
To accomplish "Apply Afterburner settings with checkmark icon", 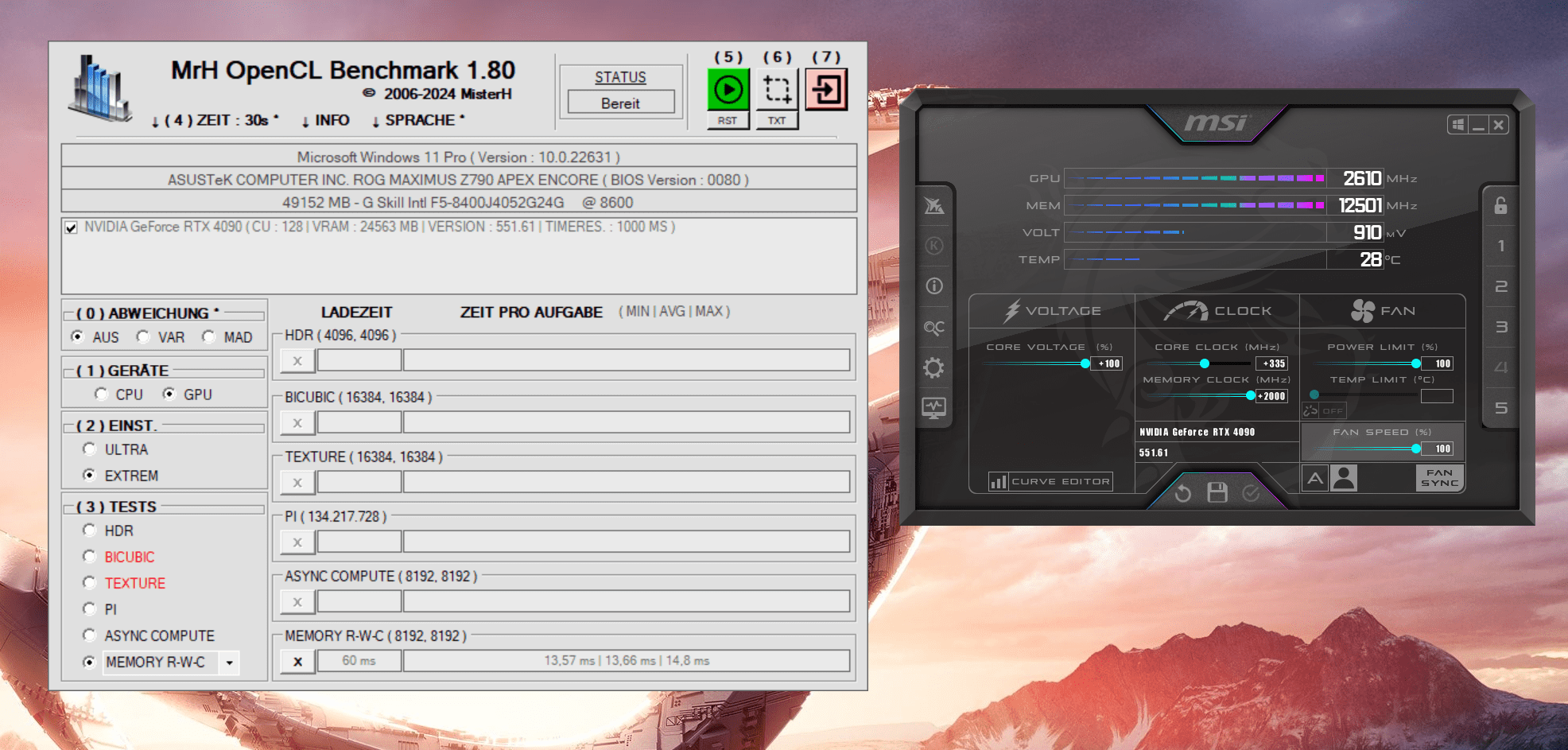I will pos(1251,493).
